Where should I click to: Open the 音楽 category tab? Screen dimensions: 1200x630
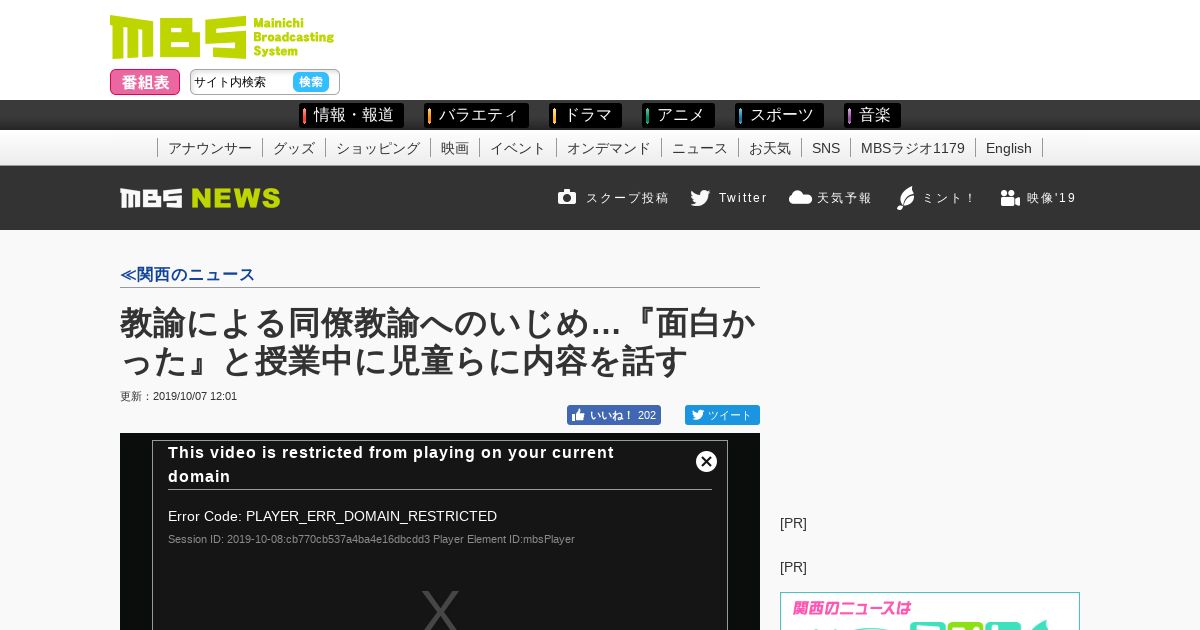pos(872,115)
